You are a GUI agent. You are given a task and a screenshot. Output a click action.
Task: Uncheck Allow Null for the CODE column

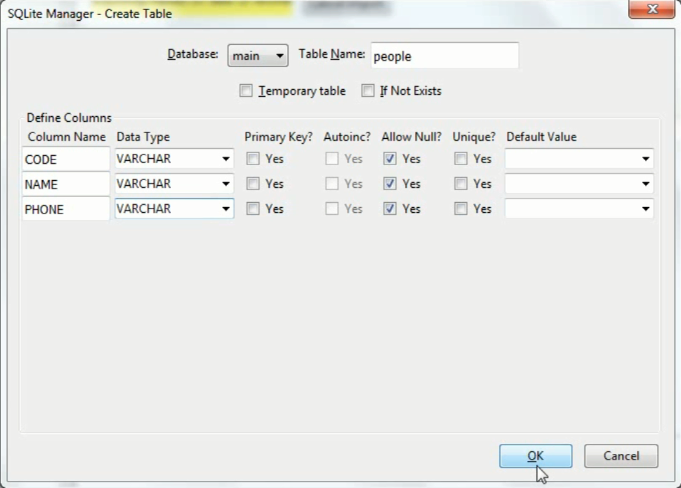(390, 158)
